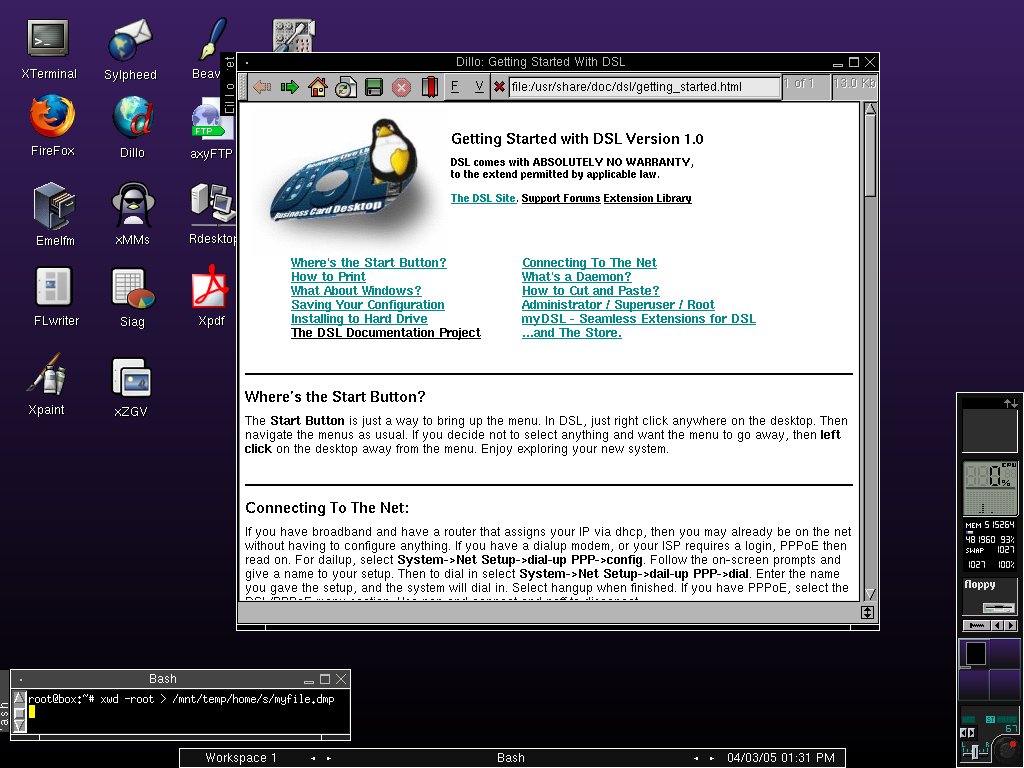Follow The DSL Site link
This screenshot has width=1024, height=768.
tap(483, 198)
